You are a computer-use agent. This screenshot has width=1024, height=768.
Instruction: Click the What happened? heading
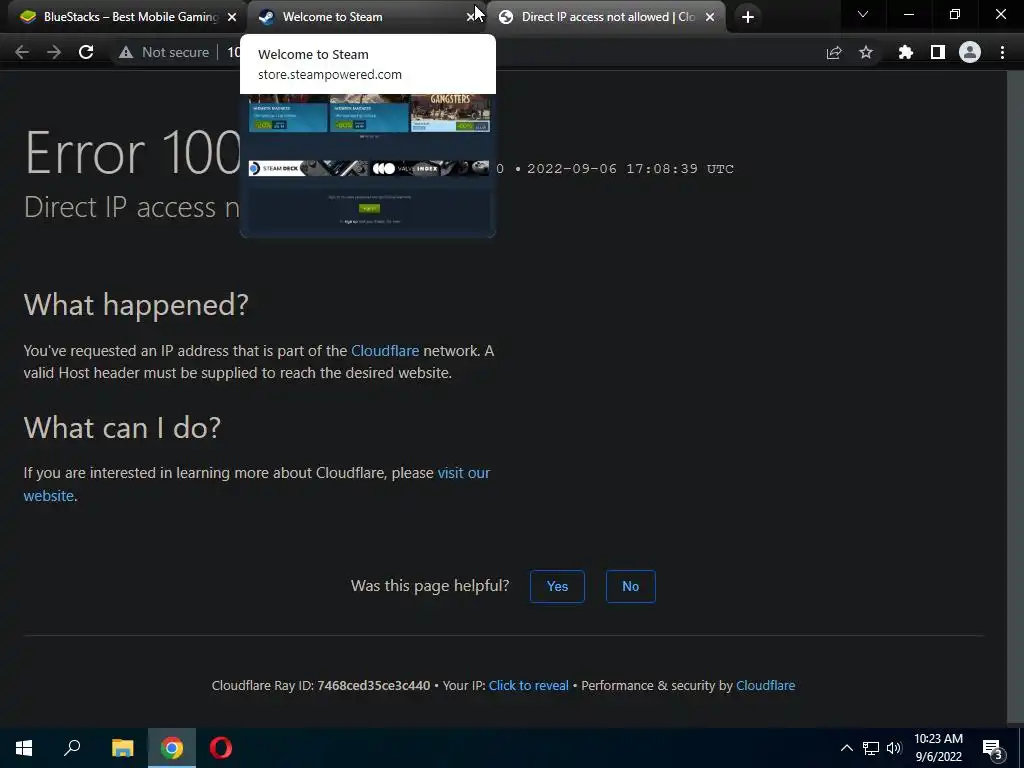[x=136, y=304]
